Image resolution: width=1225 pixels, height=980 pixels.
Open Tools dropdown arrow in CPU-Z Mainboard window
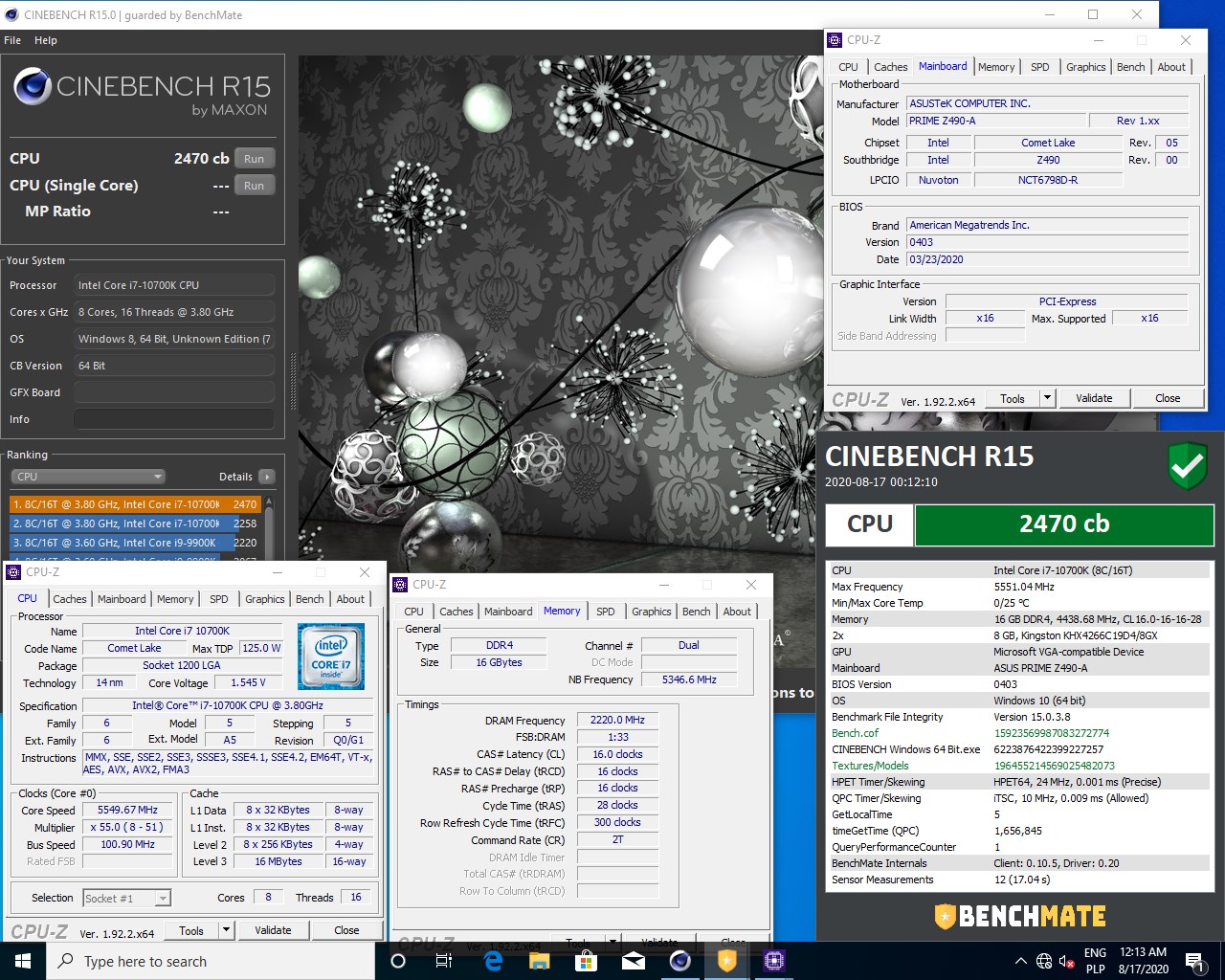click(x=1047, y=398)
